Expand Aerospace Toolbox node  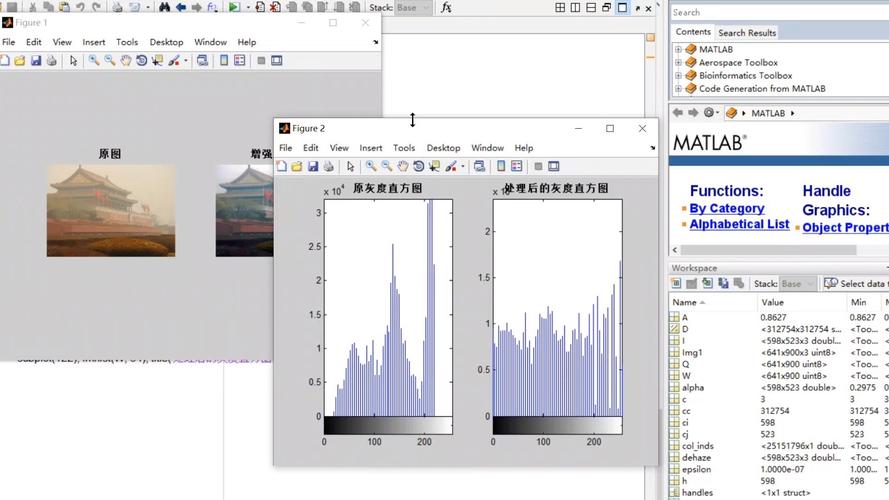(x=678, y=62)
